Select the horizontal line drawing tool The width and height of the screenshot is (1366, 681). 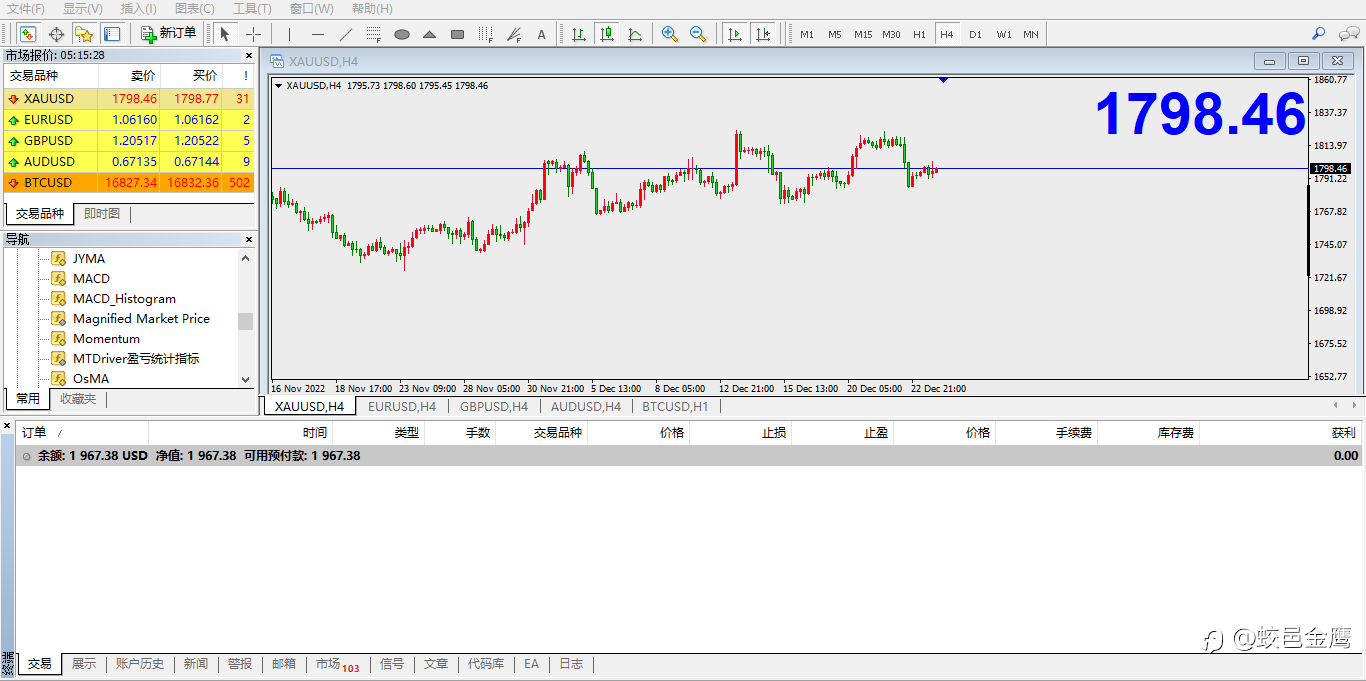pos(317,34)
